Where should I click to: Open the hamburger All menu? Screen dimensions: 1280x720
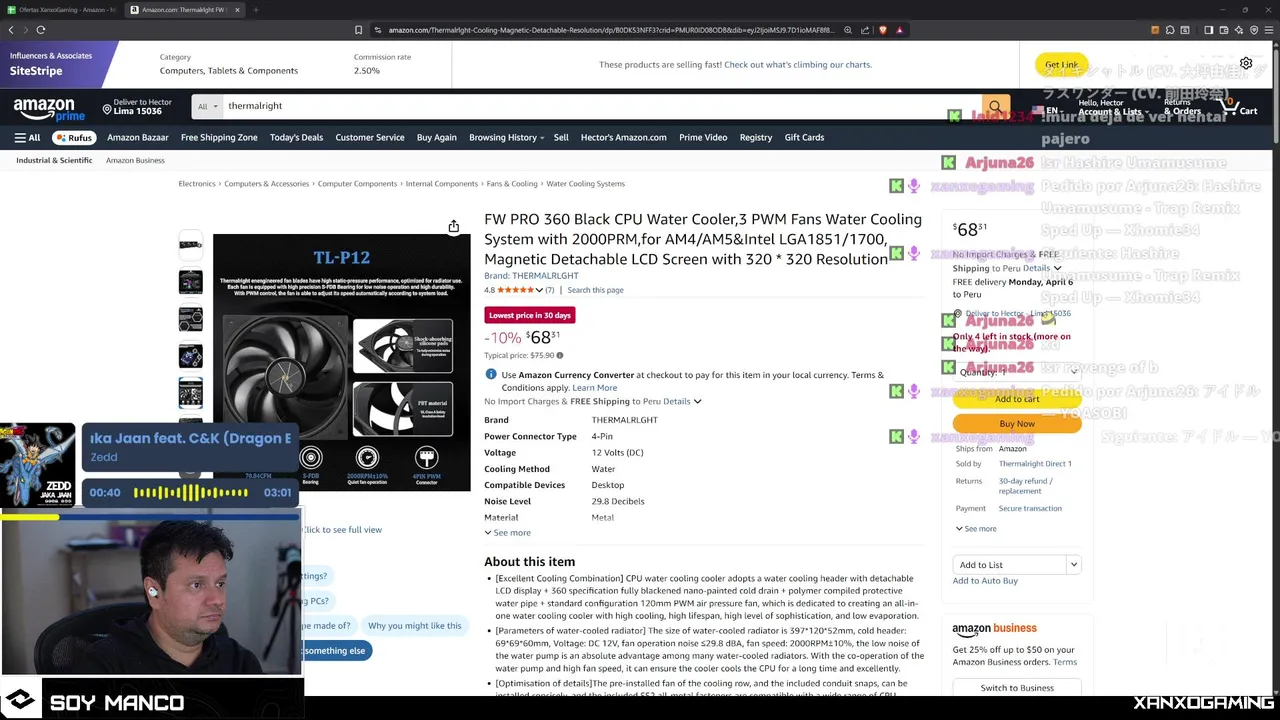(x=27, y=137)
